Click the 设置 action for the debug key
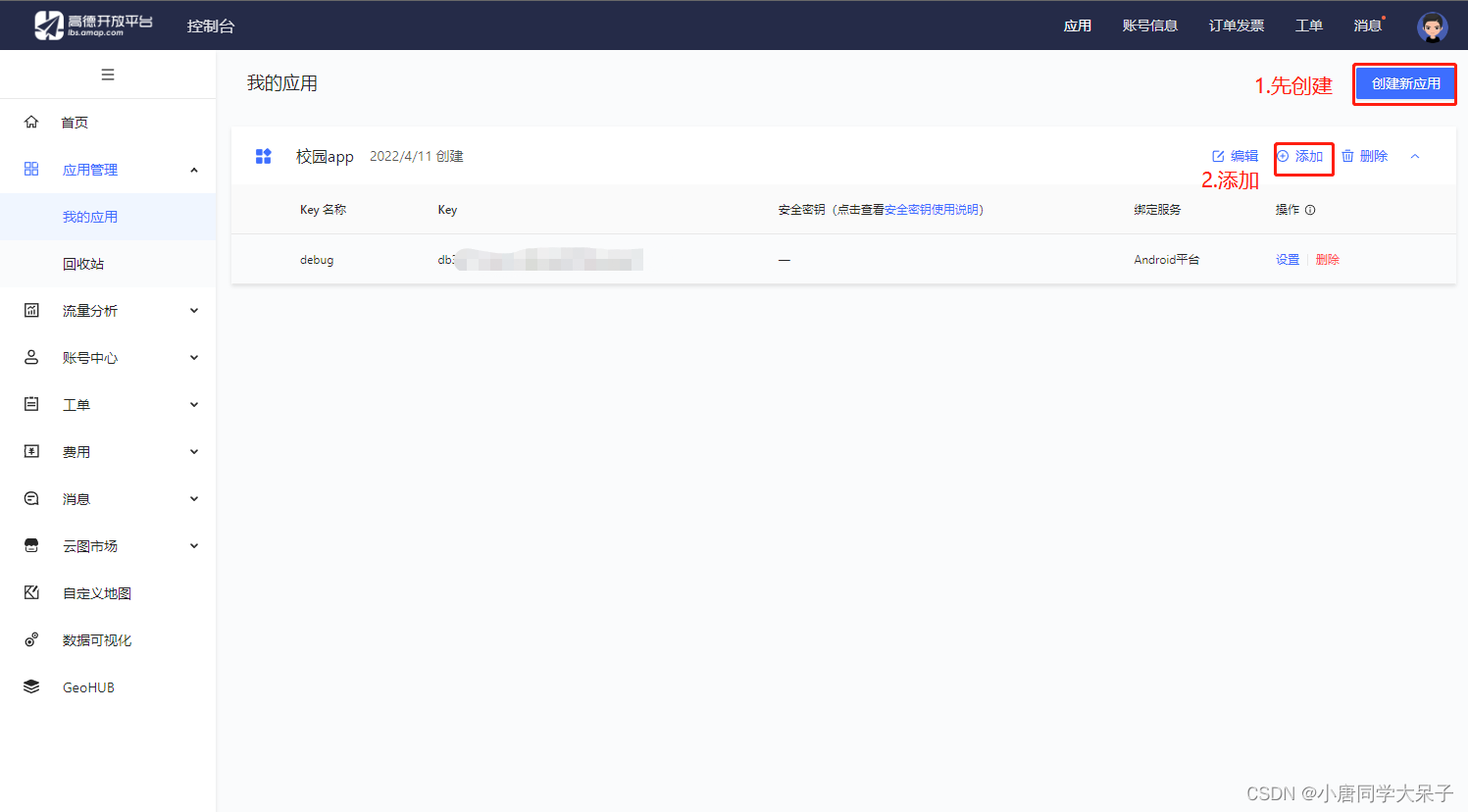This screenshot has height=812, width=1468. [x=1287, y=259]
